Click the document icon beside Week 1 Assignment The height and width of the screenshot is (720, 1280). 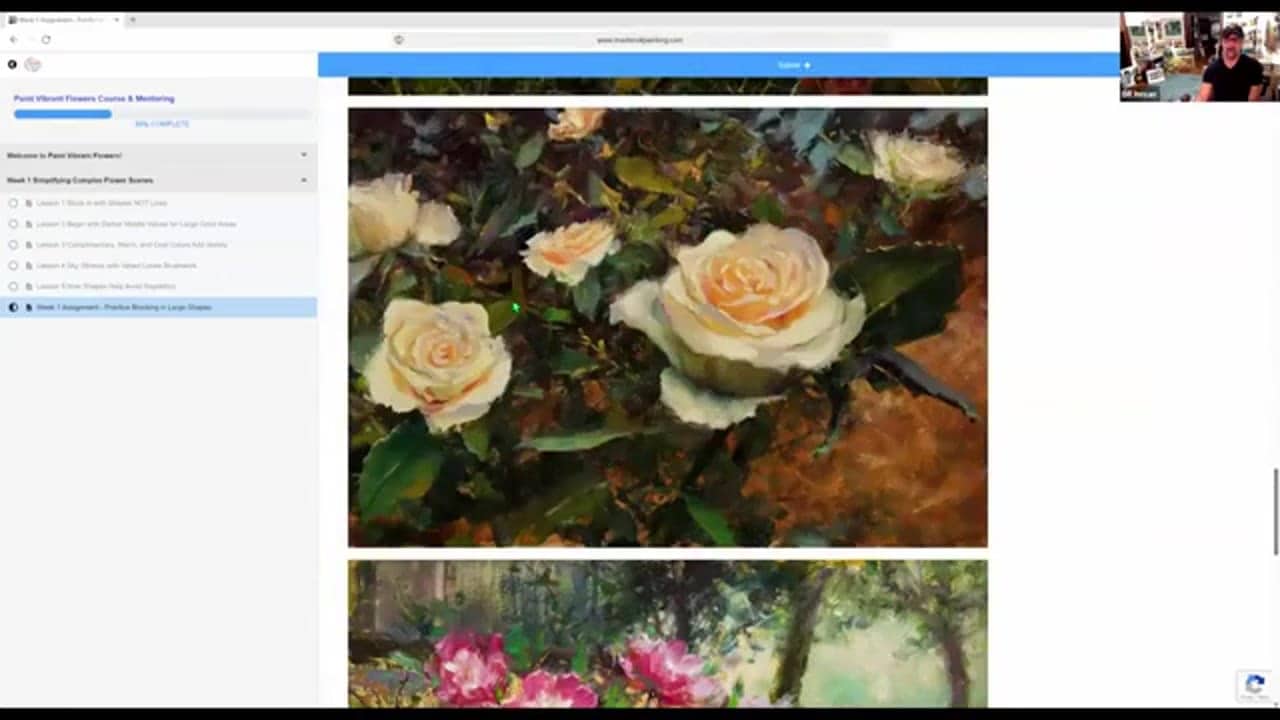29,307
